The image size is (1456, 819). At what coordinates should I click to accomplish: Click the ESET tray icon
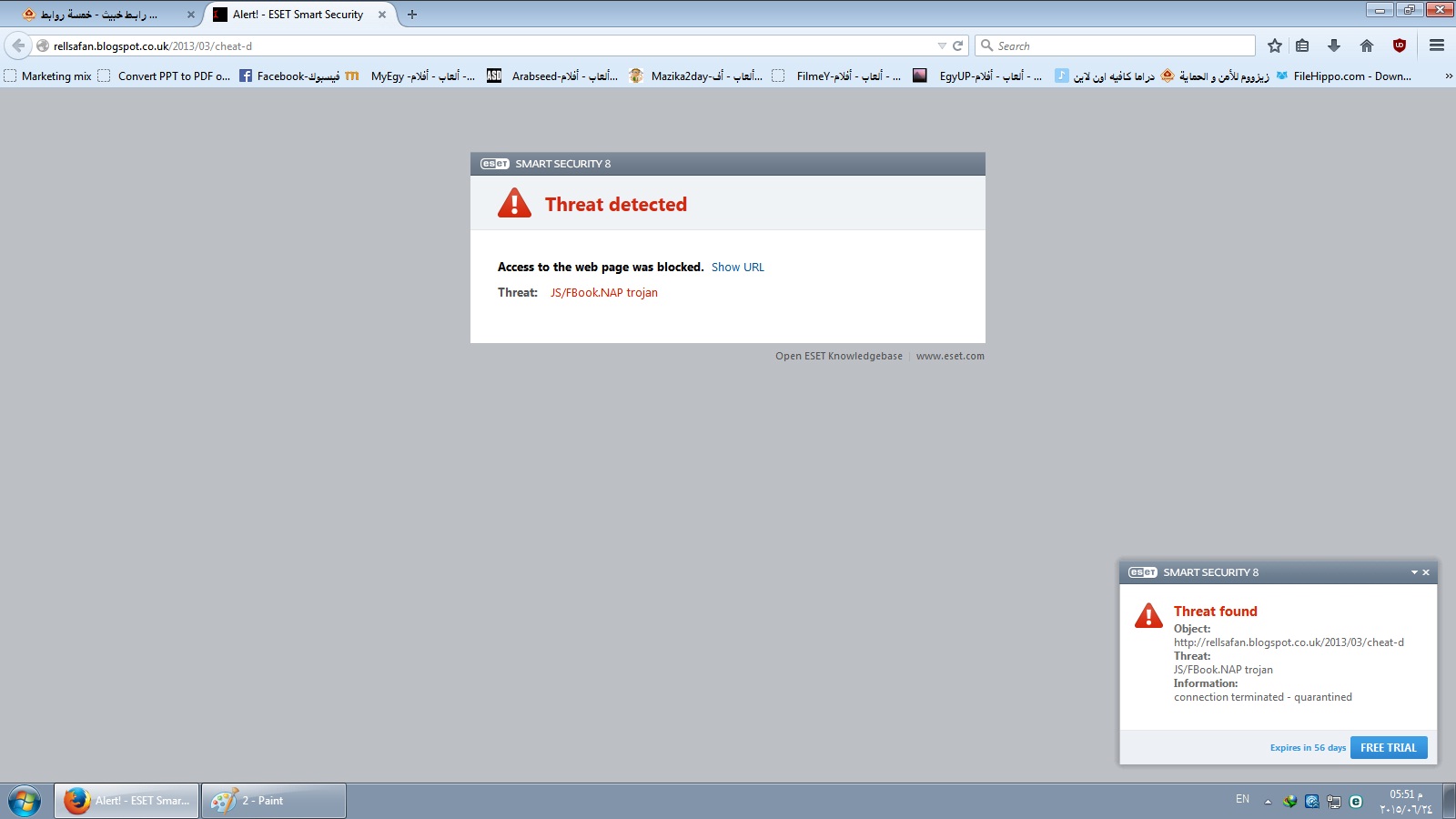click(1356, 802)
